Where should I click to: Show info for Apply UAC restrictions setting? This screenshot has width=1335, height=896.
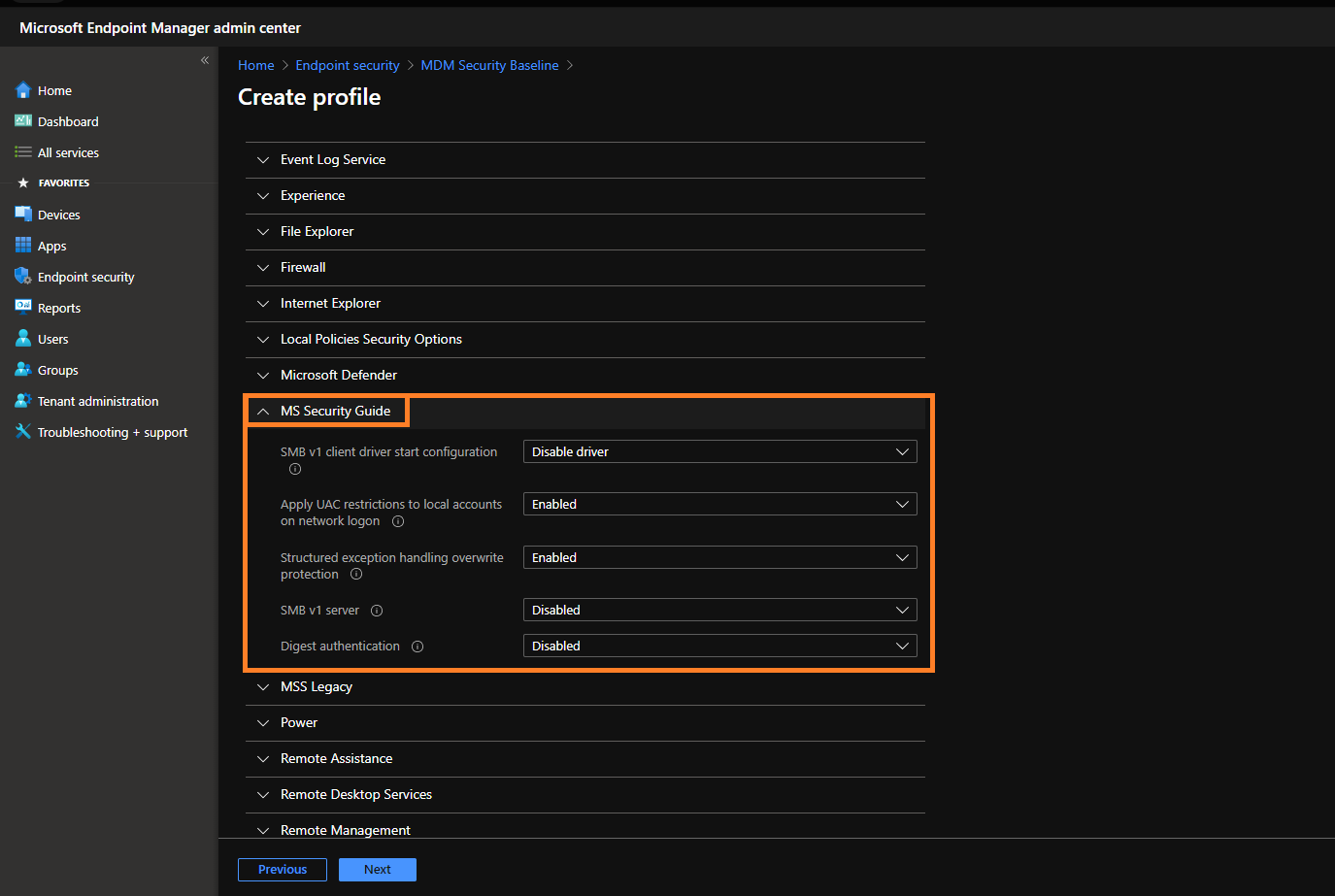398,521
